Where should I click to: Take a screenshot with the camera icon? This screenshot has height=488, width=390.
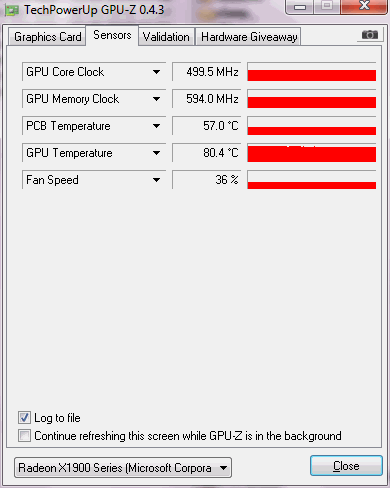[370, 35]
